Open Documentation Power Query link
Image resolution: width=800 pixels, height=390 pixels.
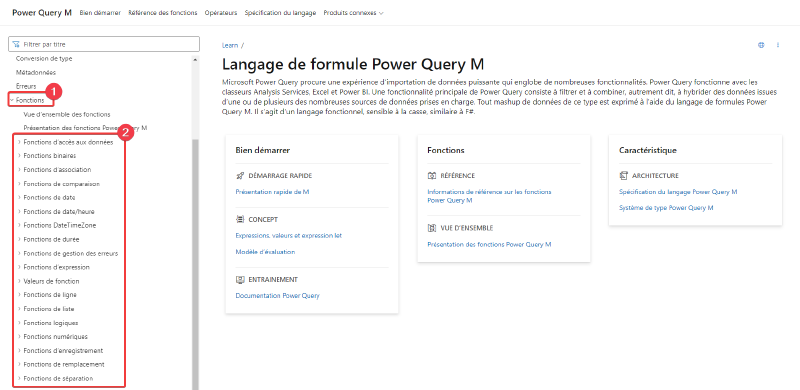pyautogui.click(x=278, y=296)
